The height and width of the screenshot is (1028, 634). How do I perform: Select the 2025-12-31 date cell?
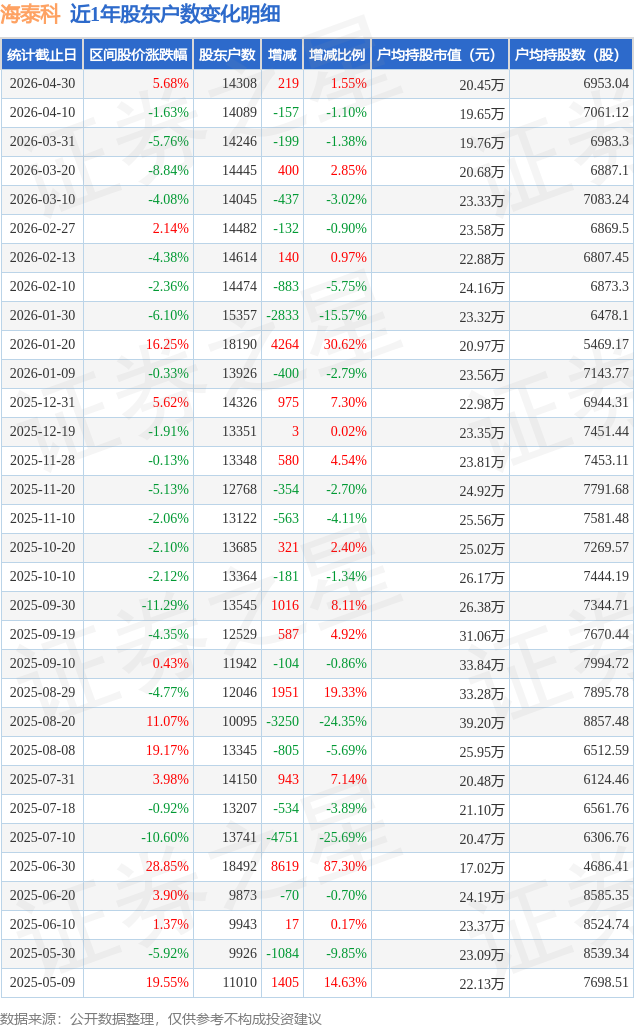point(43,403)
